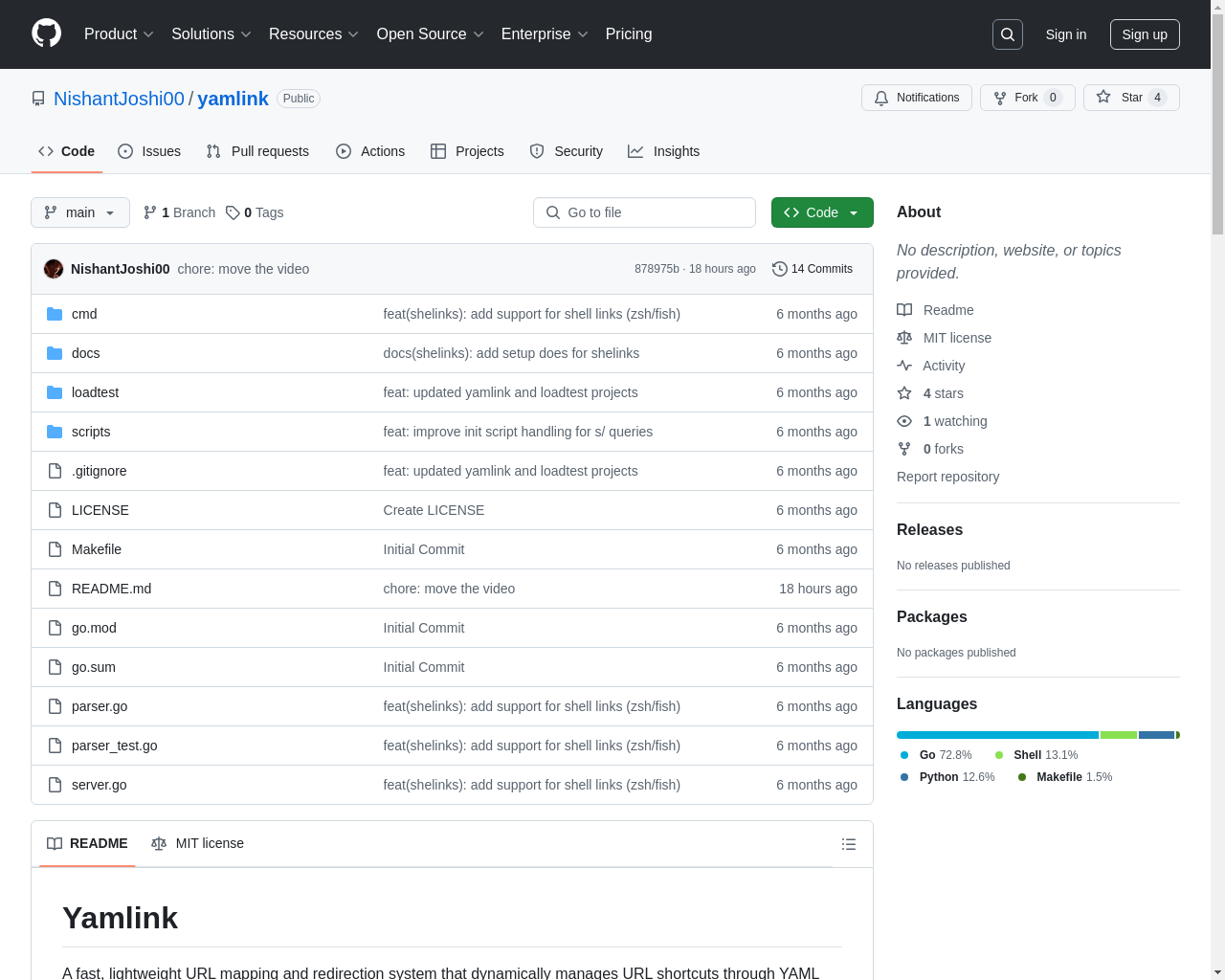Select the README tab in file panel
1225x980 pixels.
tap(87, 843)
